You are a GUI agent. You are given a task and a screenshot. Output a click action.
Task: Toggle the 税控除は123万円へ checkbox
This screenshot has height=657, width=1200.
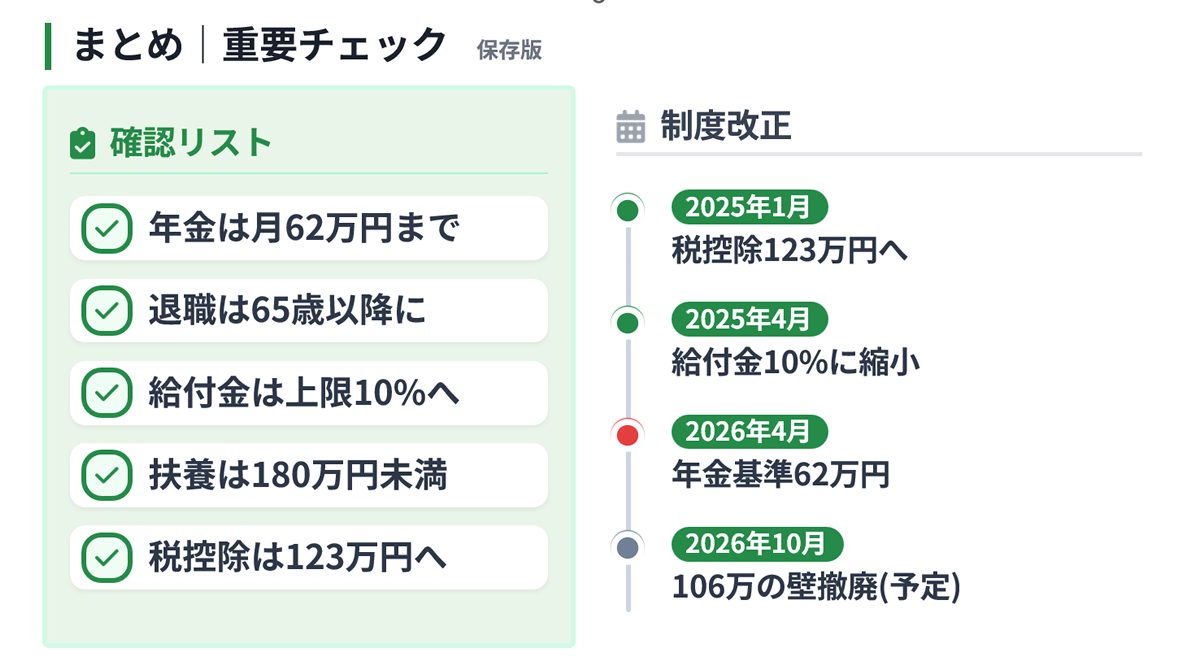(107, 557)
